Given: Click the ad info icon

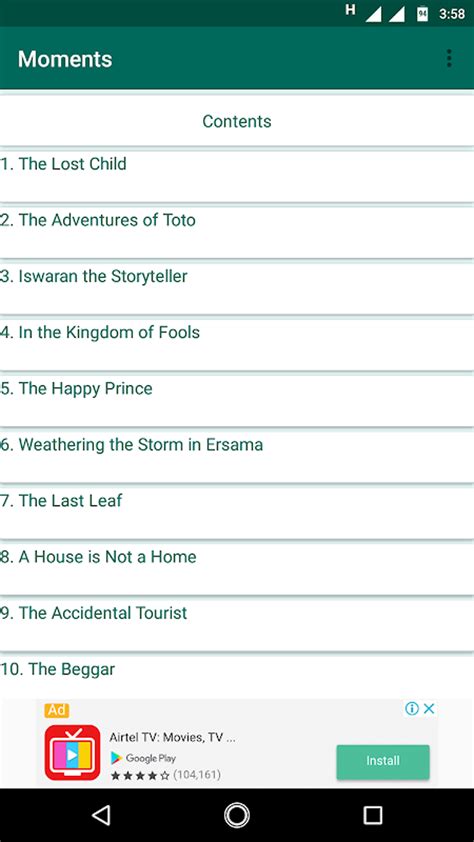Looking at the screenshot, I should 412,709.
